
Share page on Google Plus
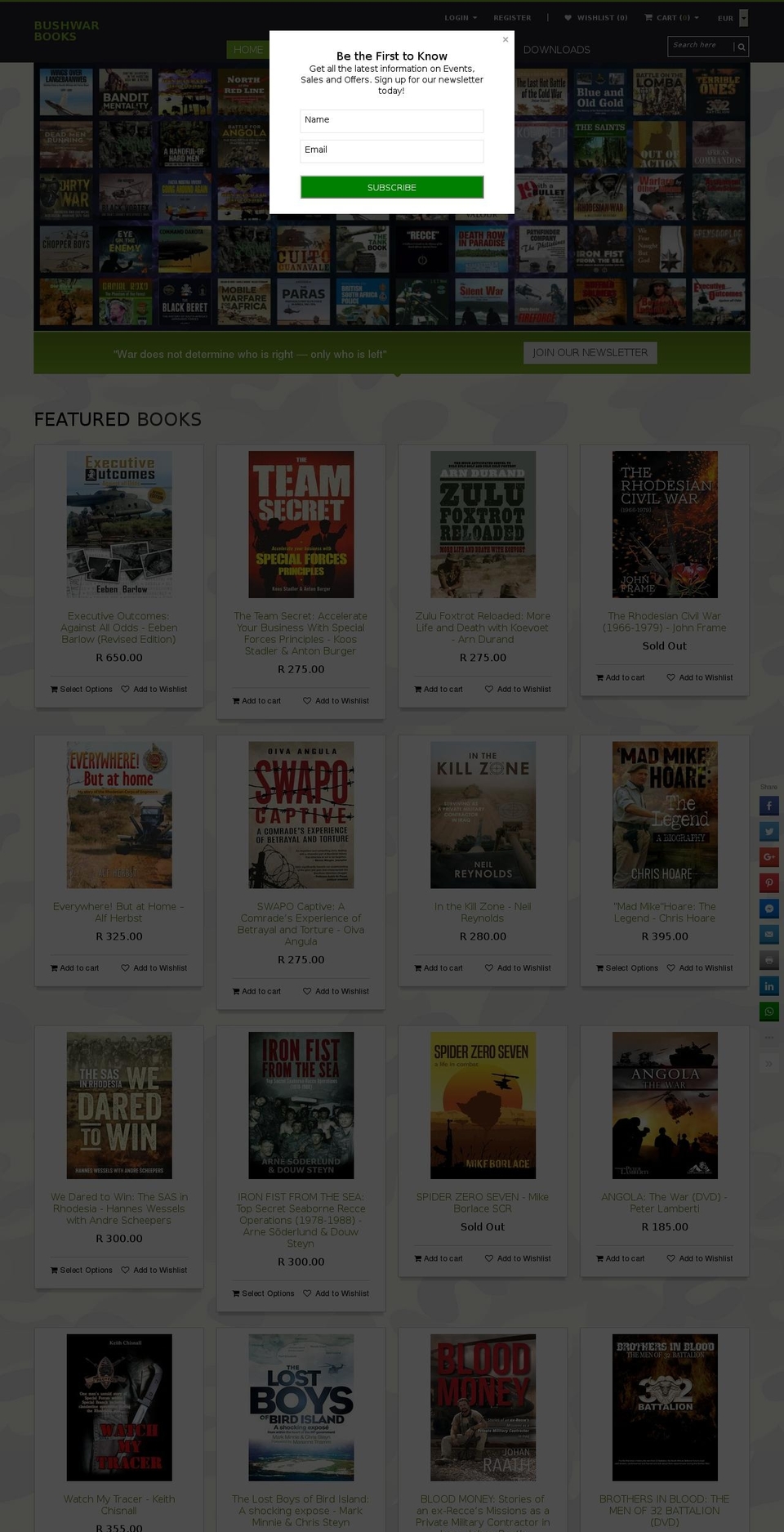pyautogui.click(x=769, y=857)
